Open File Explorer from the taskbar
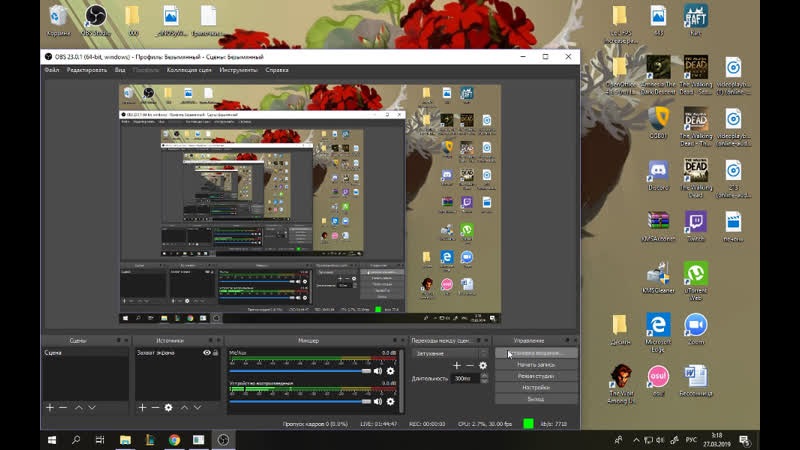800x450 pixels. click(x=125, y=440)
